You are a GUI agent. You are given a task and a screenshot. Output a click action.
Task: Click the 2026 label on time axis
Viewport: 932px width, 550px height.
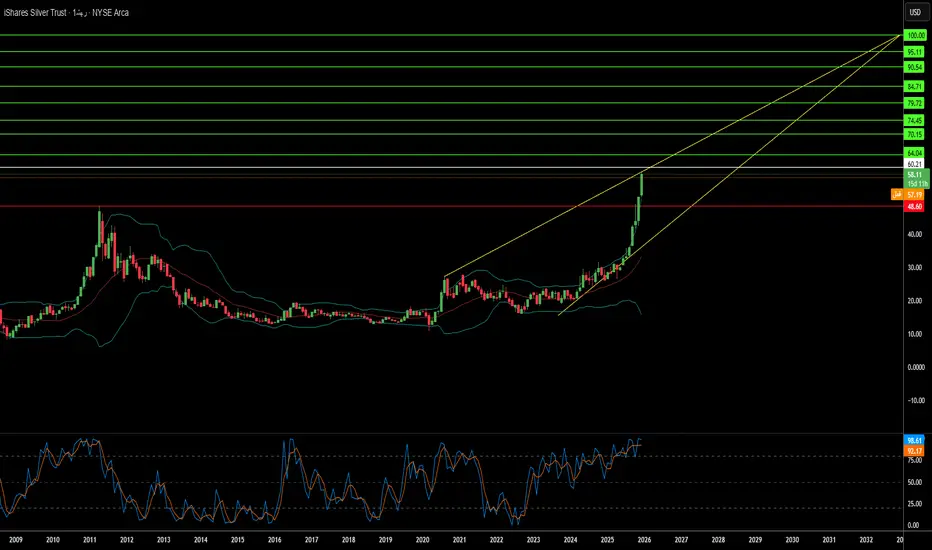pos(644,540)
